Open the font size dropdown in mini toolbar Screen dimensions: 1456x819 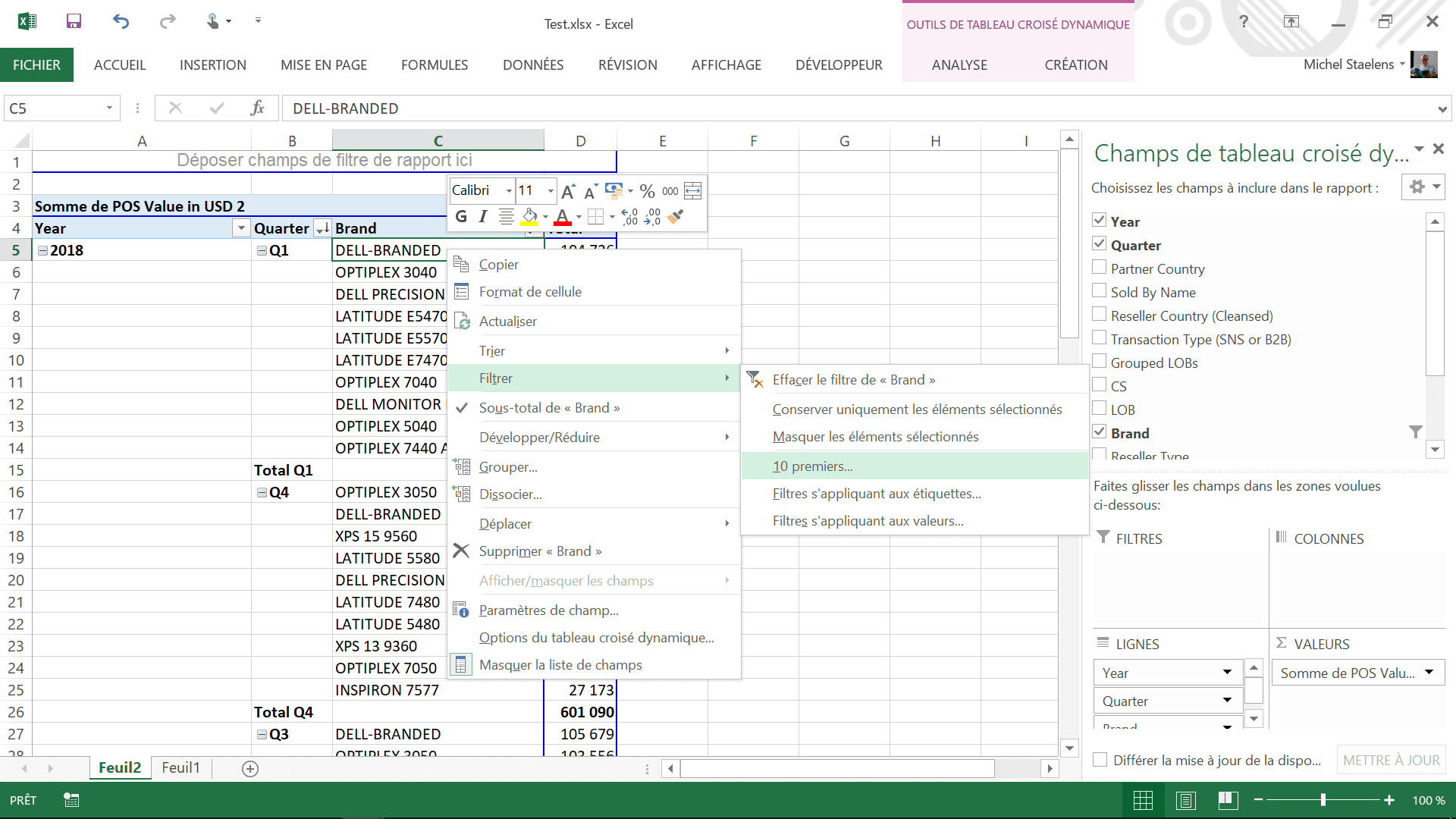coord(551,191)
